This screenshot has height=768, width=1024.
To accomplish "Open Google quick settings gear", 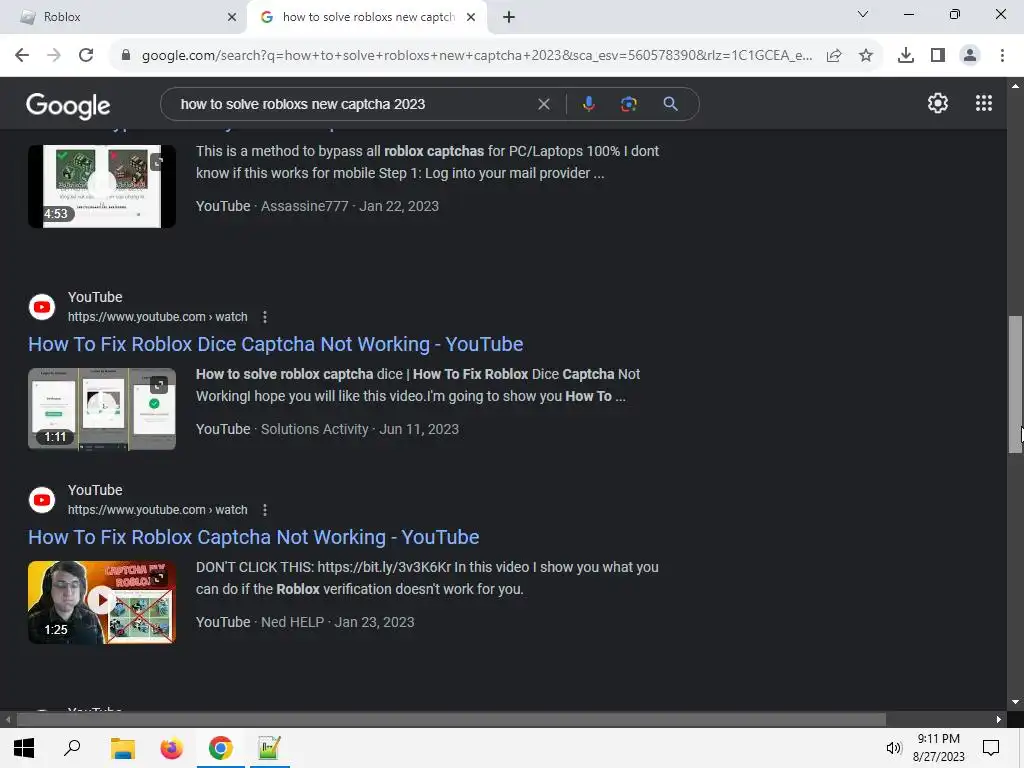I will 938,103.
